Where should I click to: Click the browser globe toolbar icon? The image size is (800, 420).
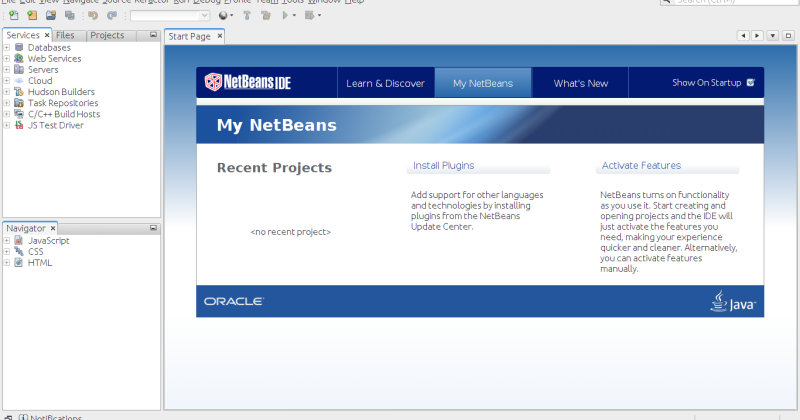point(223,15)
